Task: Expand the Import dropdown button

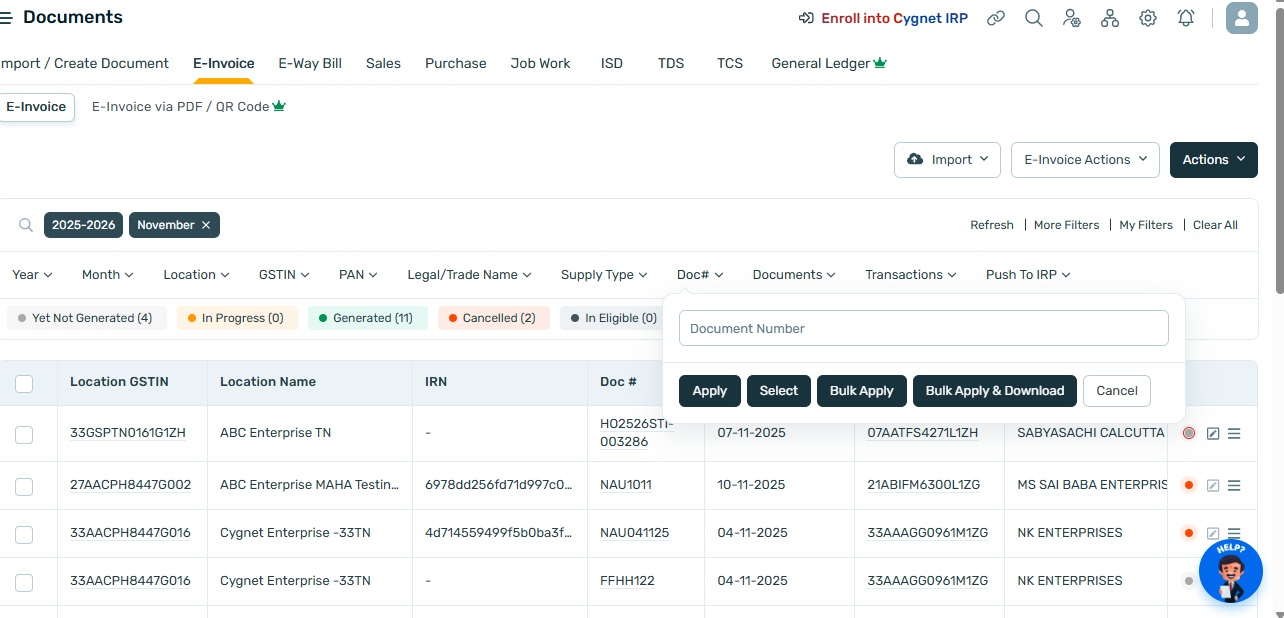Action: tap(947, 160)
